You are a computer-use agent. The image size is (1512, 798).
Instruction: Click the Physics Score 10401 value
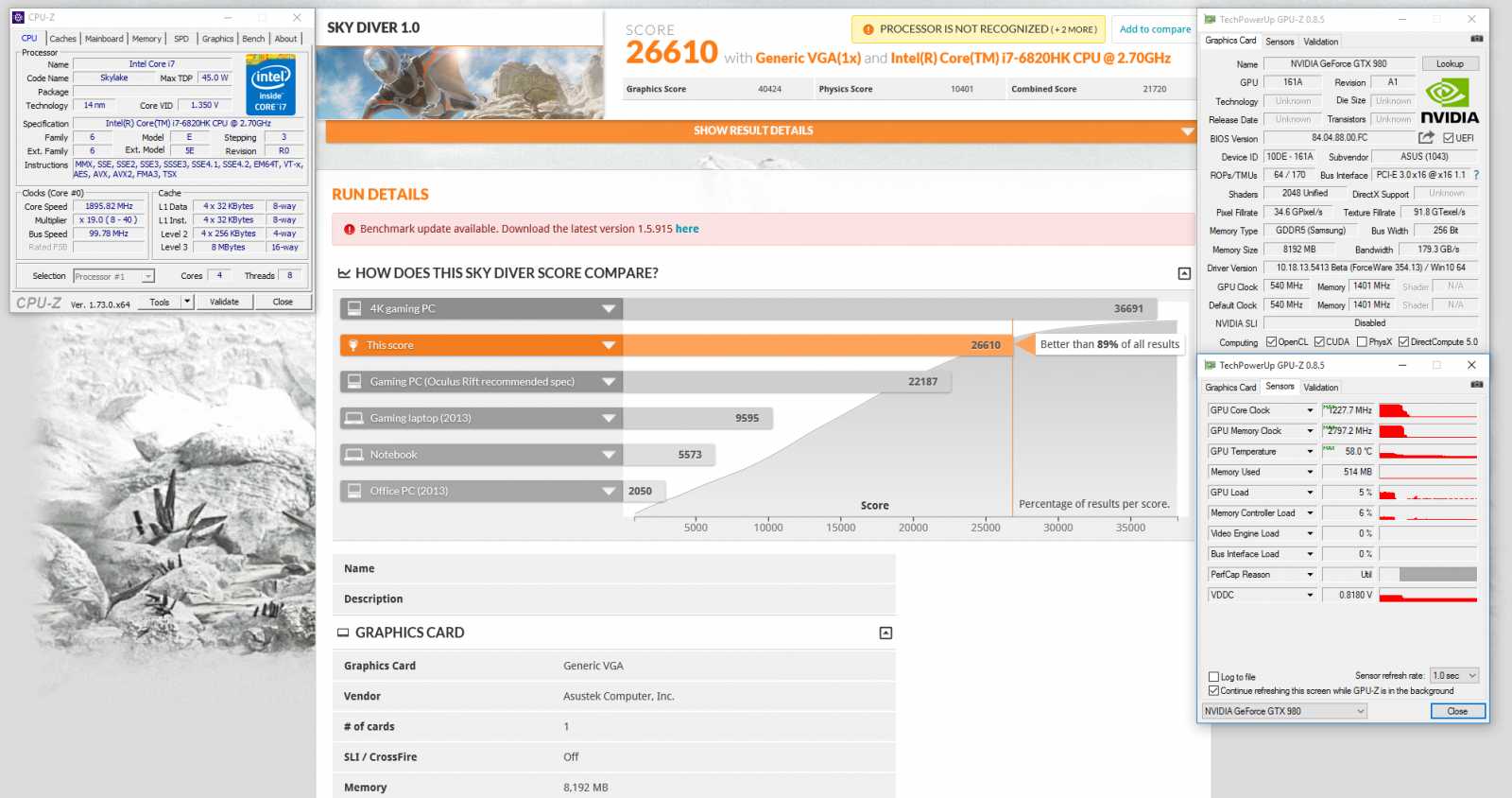pyautogui.click(x=962, y=89)
